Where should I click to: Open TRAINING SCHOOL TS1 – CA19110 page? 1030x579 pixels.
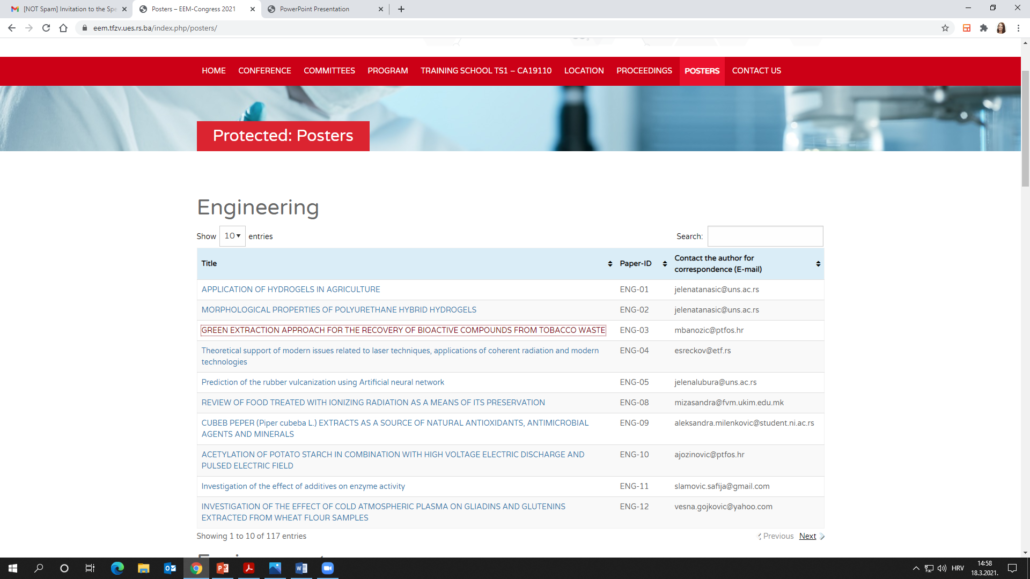(x=486, y=71)
